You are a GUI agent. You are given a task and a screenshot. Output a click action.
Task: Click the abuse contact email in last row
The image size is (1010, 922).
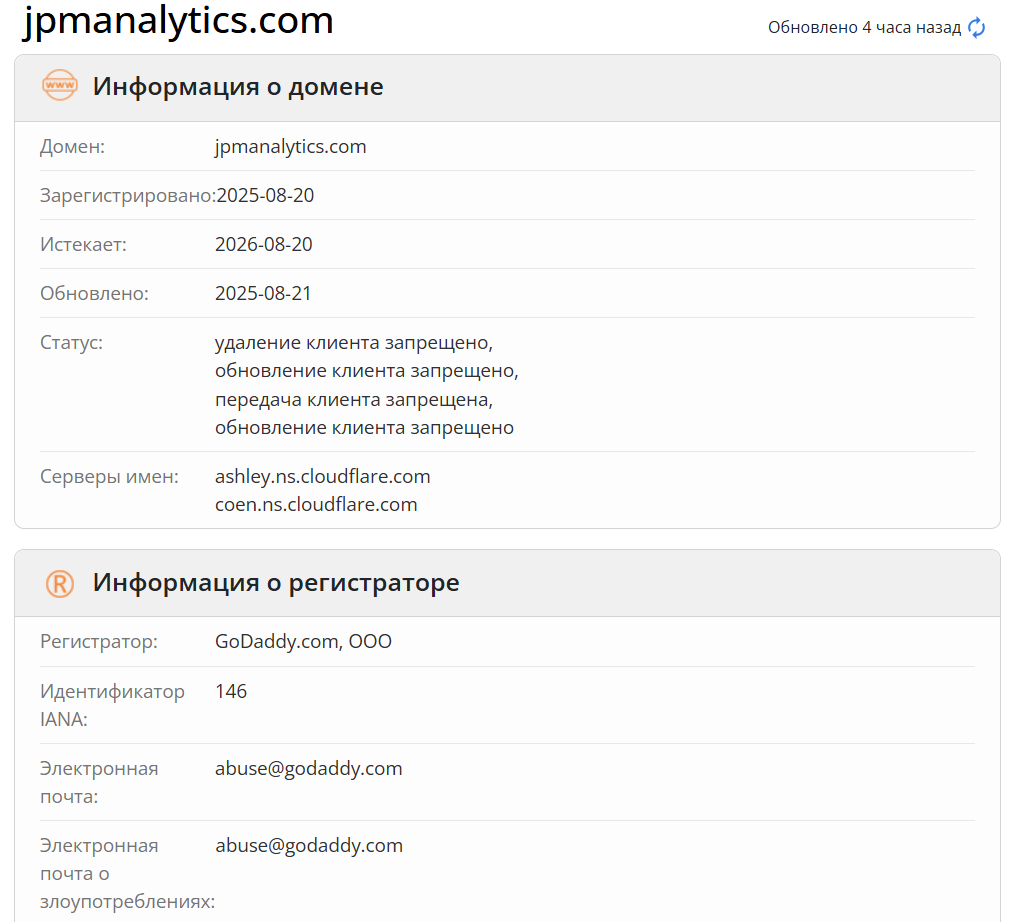pos(308,845)
